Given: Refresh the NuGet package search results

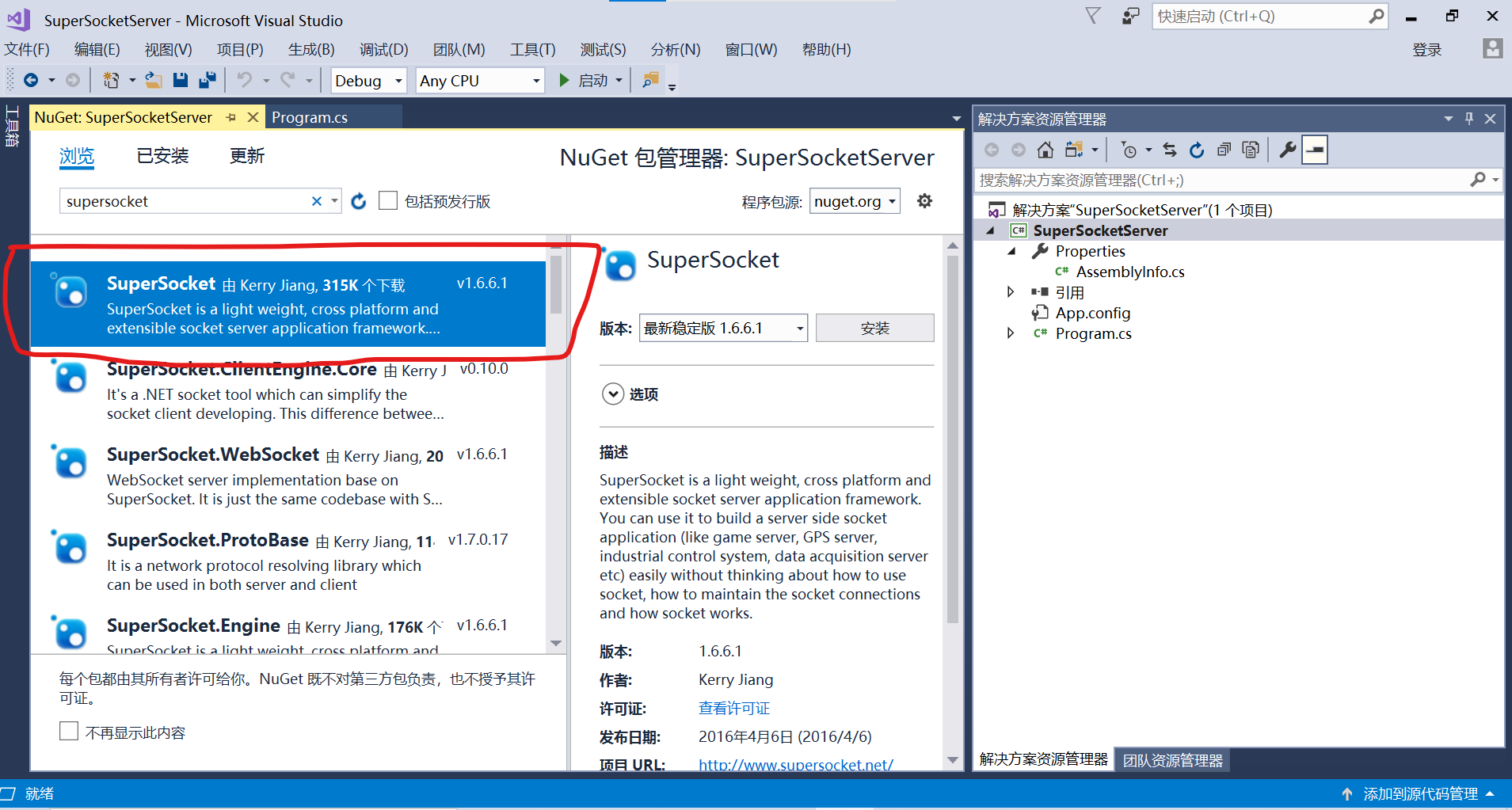Looking at the screenshot, I should click(x=358, y=201).
